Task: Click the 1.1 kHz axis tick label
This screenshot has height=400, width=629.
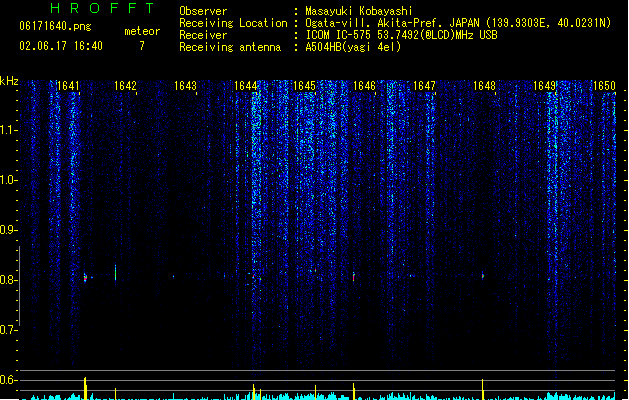Action: click(x=8, y=130)
